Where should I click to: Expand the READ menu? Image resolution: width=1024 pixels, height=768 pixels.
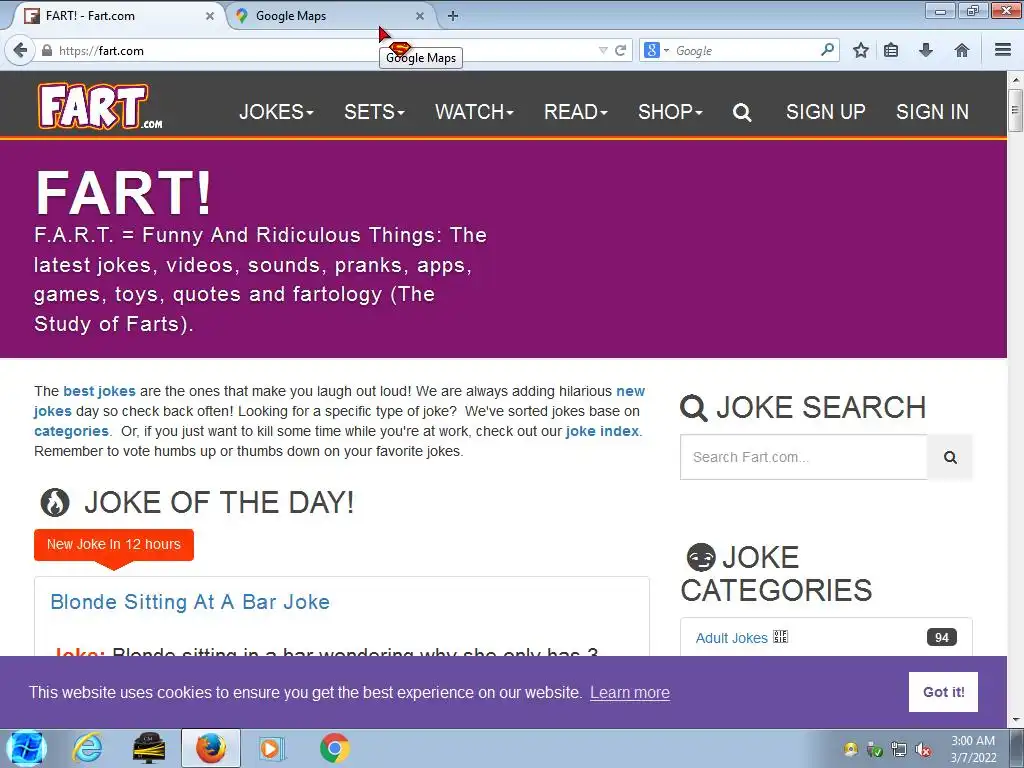[x=575, y=112]
